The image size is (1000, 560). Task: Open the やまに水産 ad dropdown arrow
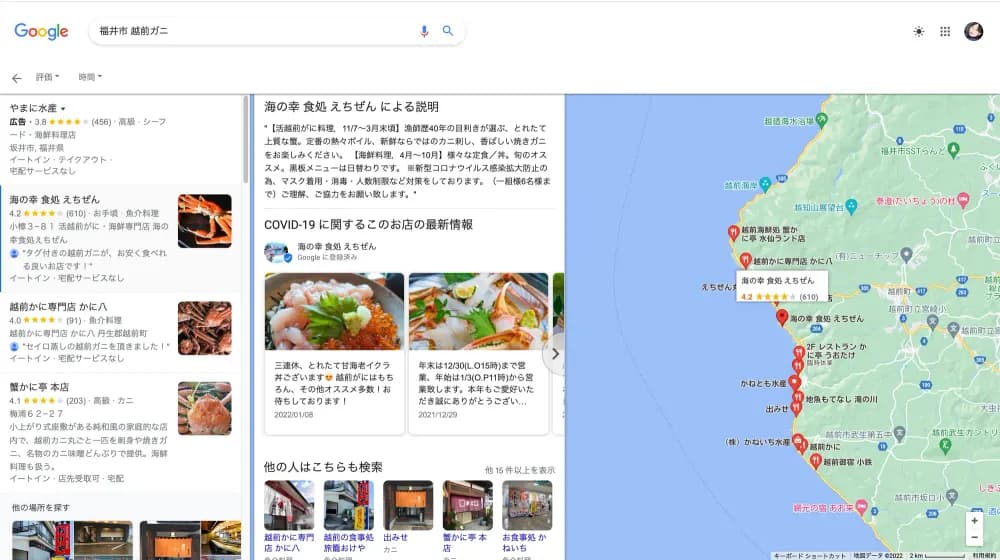pyautogui.click(x=63, y=108)
